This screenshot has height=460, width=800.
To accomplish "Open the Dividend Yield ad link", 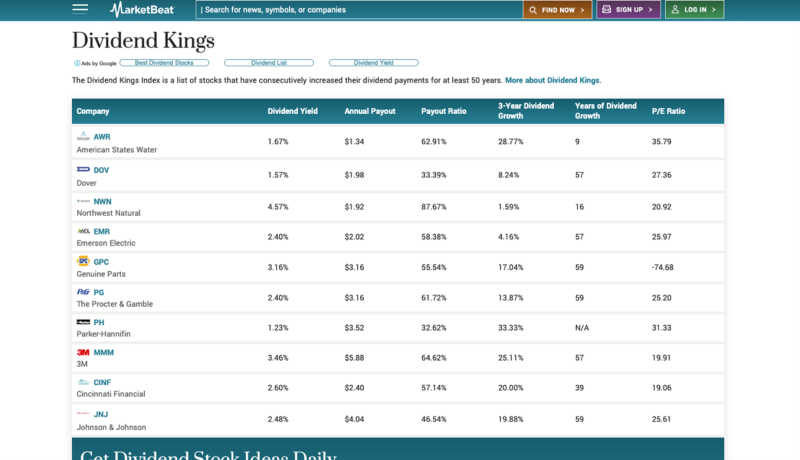I will coord(373,63).
